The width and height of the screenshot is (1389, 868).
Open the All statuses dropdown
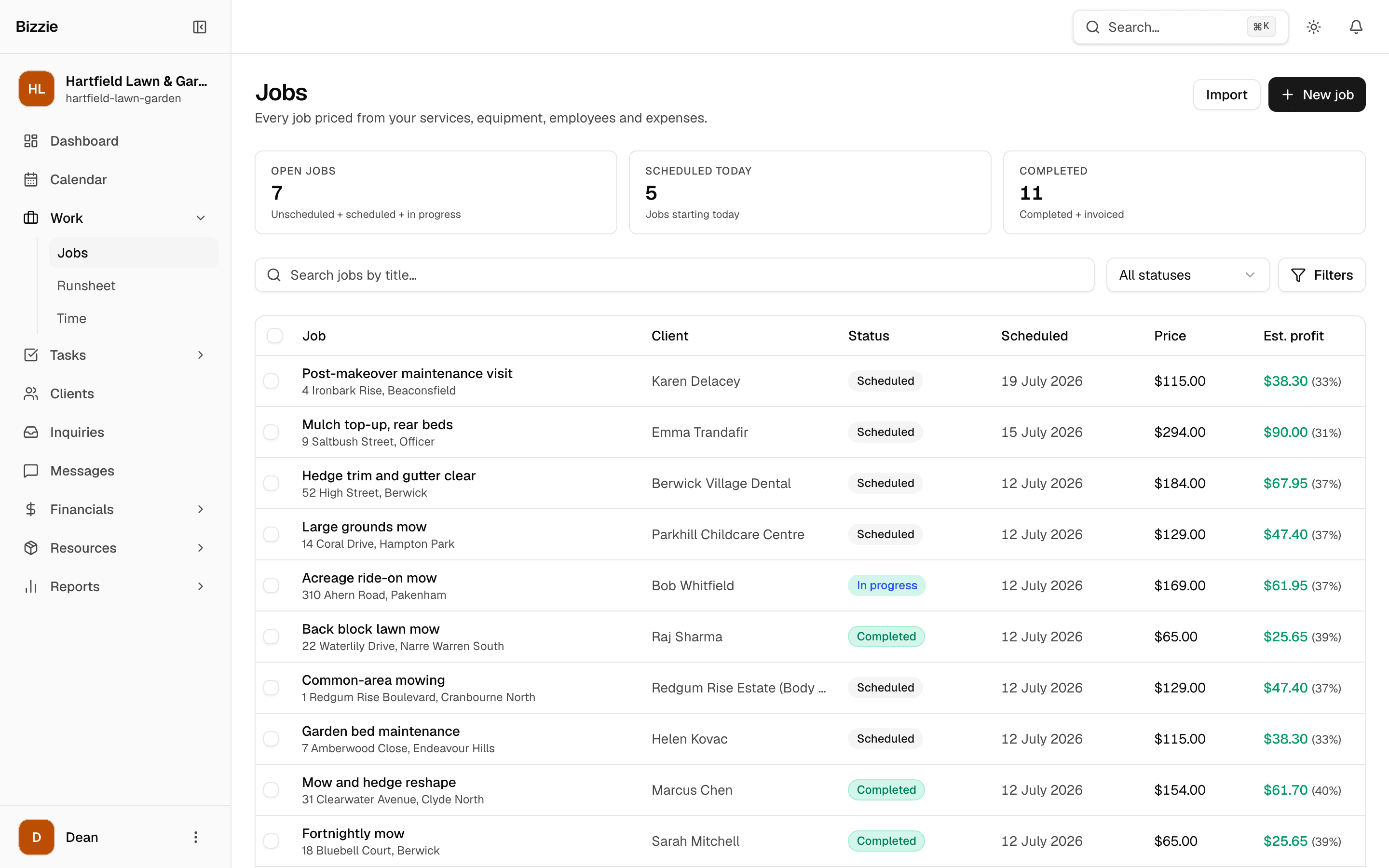pos(1187,275)
